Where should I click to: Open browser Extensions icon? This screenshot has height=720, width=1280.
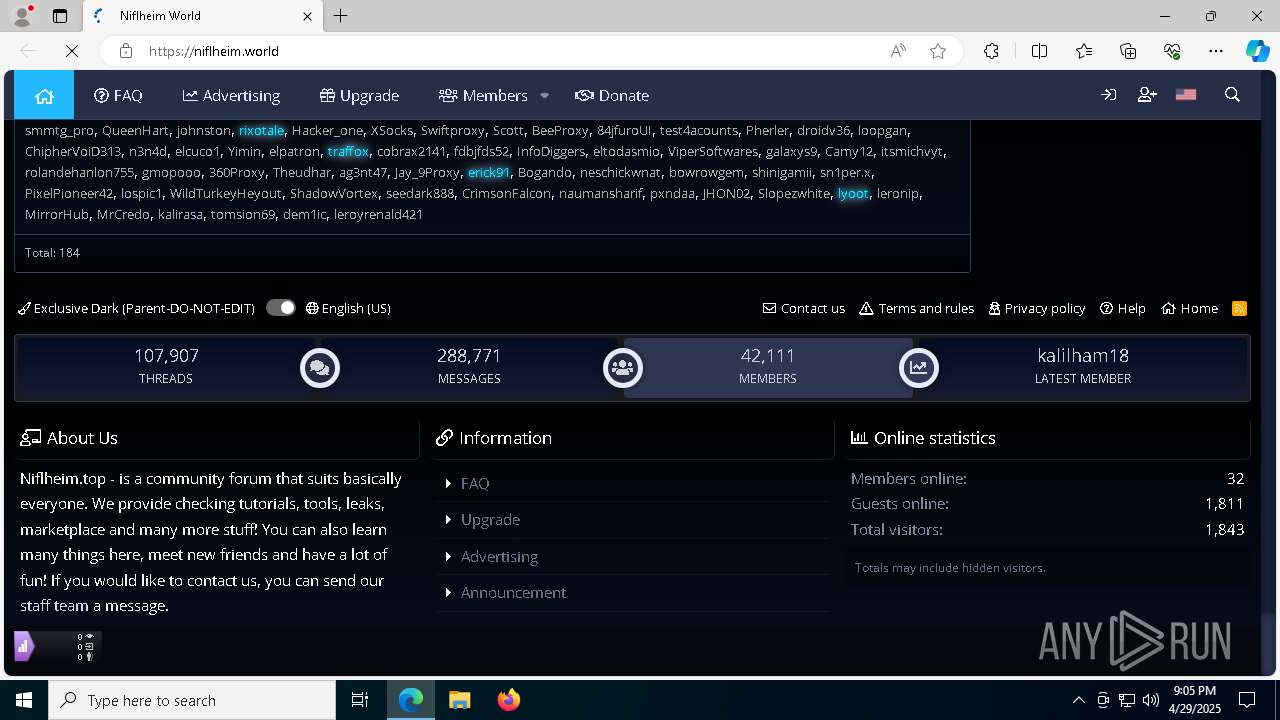tap(991, 51)
